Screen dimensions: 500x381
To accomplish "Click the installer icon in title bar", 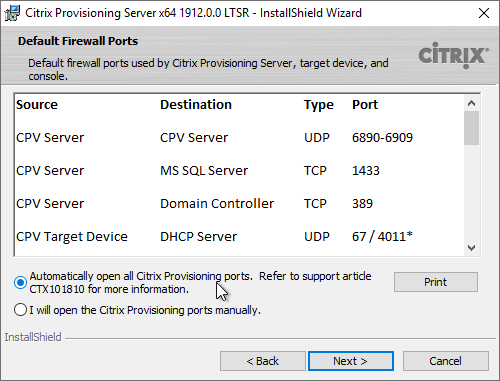I will click(12, 13).
